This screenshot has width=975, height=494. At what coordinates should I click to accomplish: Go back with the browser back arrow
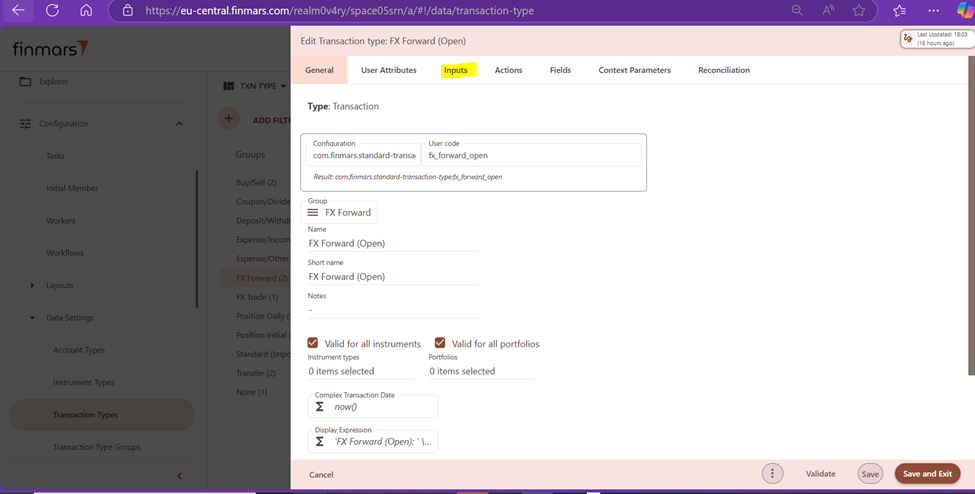(x=19, y=11)
